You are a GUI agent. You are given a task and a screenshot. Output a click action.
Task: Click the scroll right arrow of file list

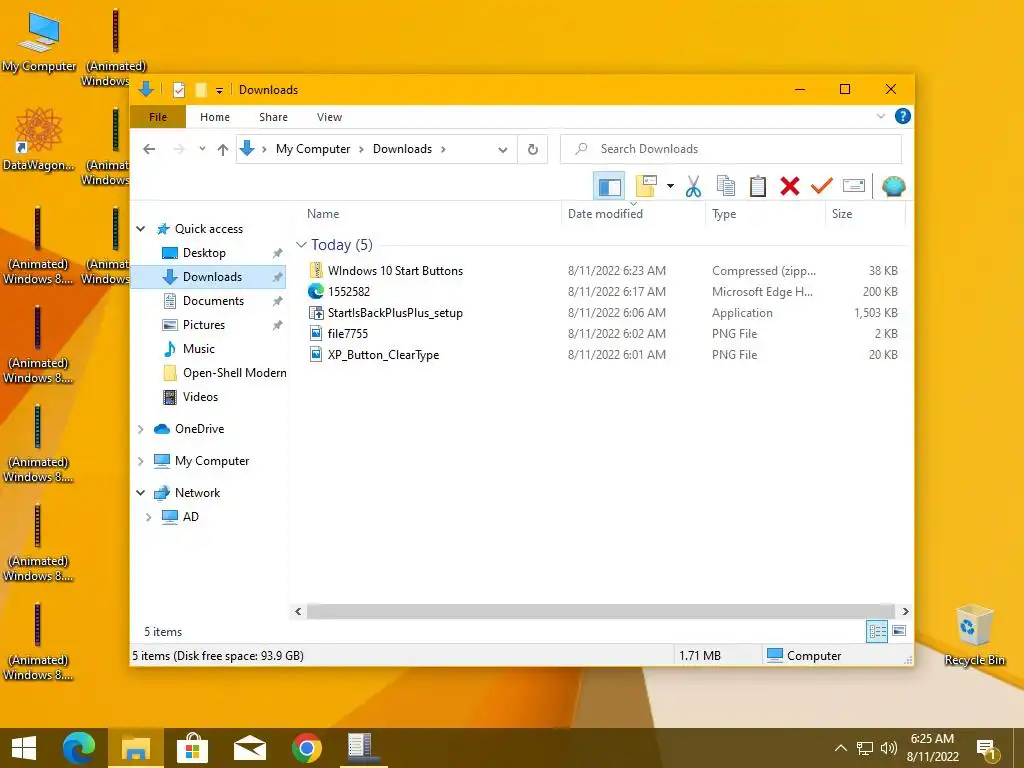[x=905, y=611]
